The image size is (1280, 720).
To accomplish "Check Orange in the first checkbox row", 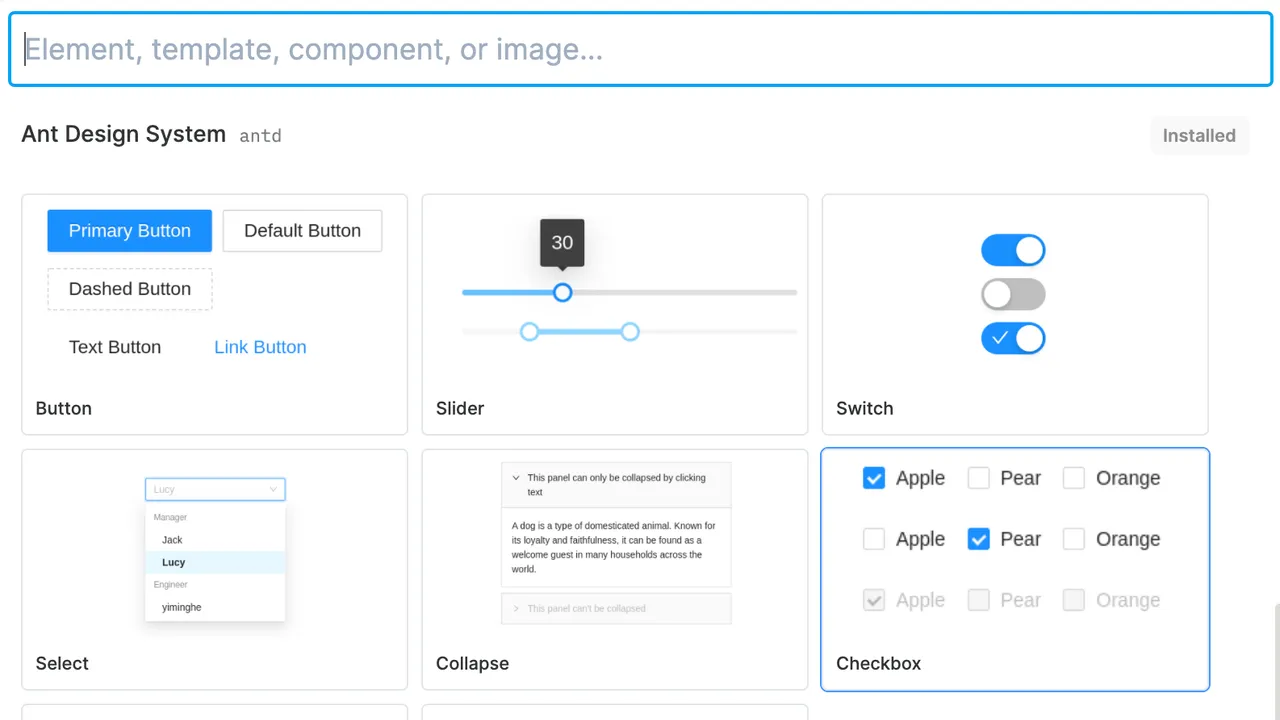I will pos(1074,478).
